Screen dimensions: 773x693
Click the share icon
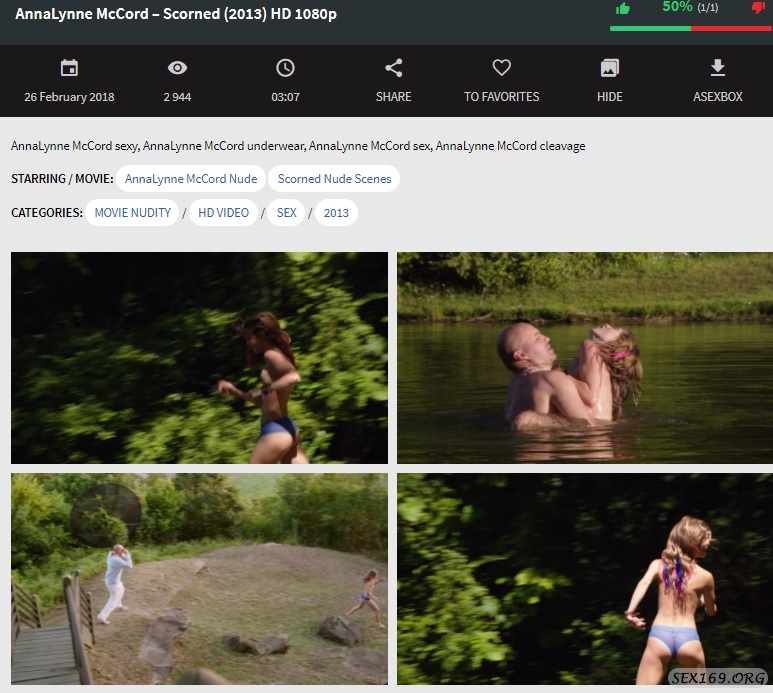coord(394,68)
